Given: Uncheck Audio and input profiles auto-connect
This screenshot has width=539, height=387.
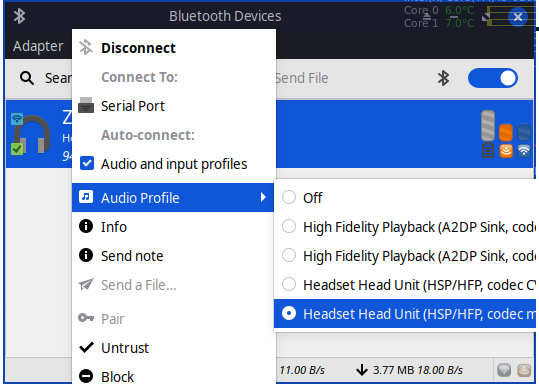Looking at the screenshot, I should click(x=87, y=163).
